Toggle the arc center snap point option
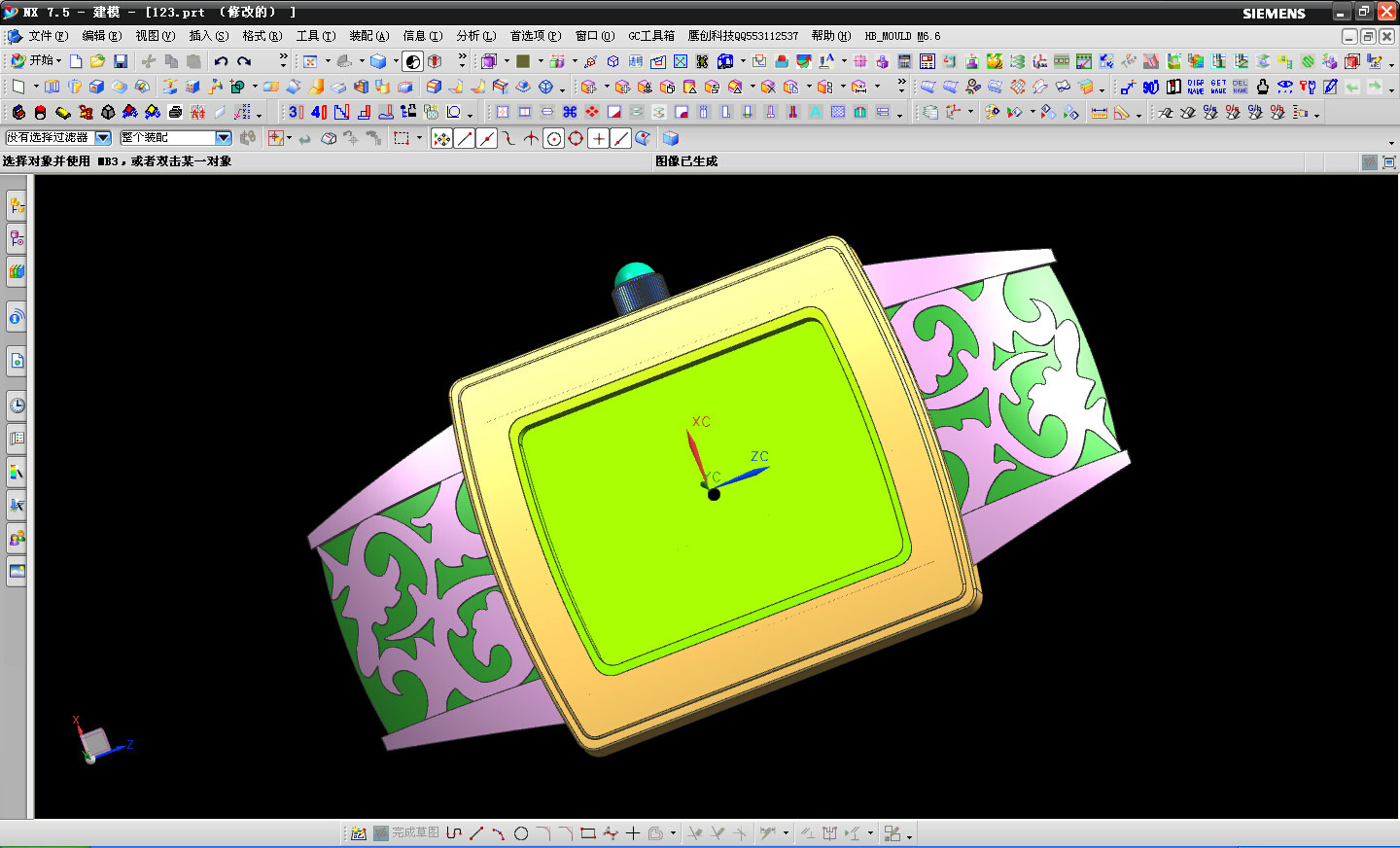This screenshot has width=1400, height=848. pyautogui.click(x=553, y=139)
